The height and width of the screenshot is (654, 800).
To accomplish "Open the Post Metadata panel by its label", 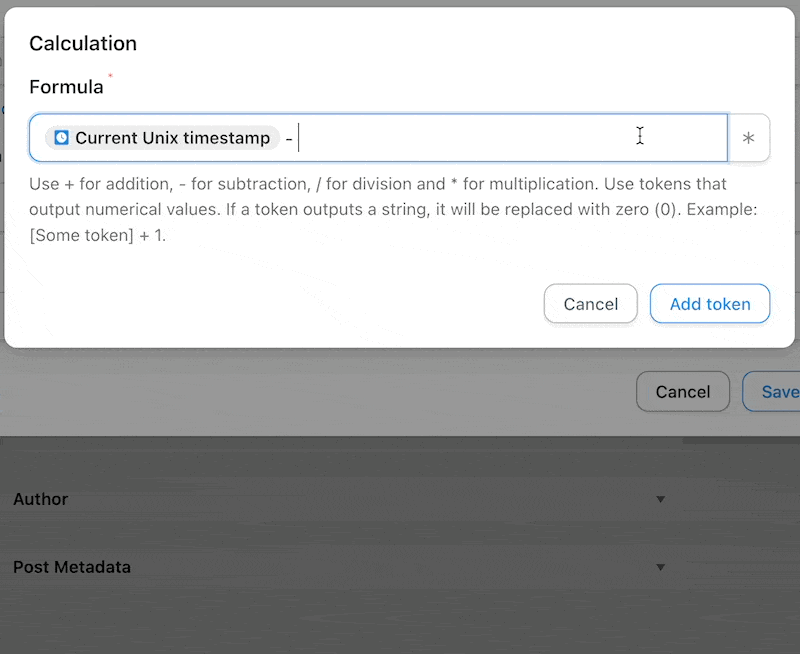I will 72,567.
